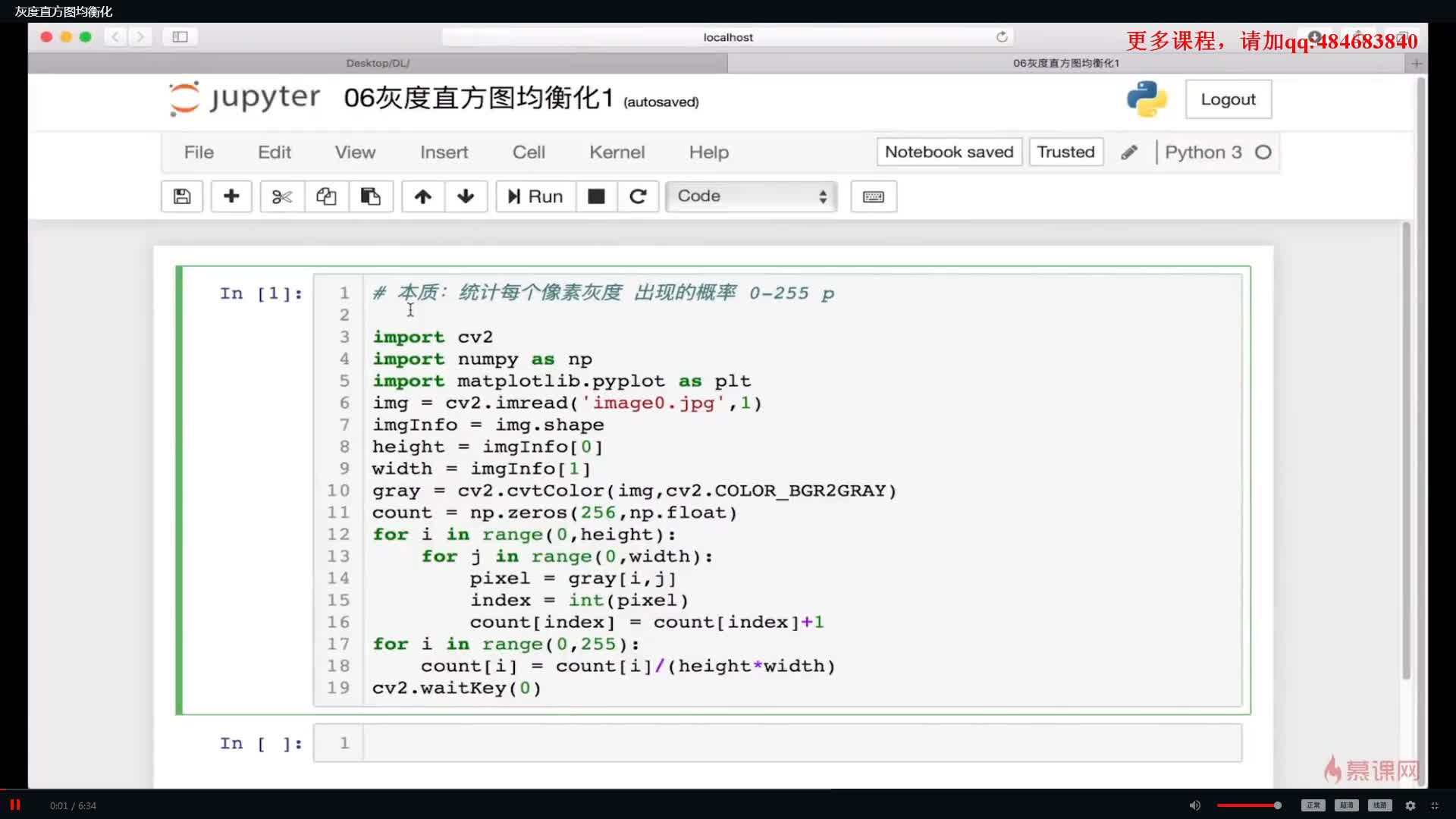
Task: Open the Edit menu
Action: [275, 152]
